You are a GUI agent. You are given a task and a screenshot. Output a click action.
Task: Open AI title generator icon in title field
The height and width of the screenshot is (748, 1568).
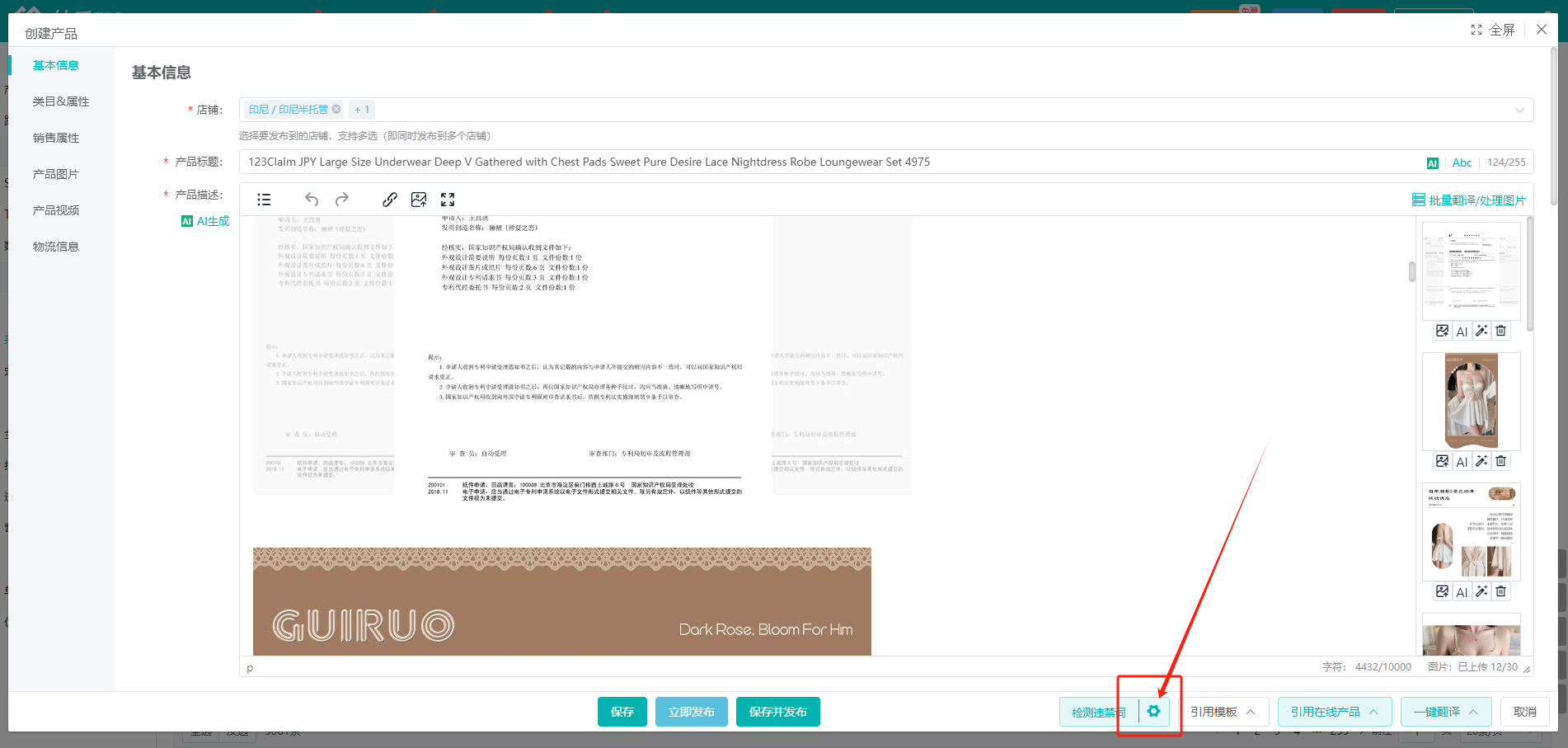(1433, 162)
